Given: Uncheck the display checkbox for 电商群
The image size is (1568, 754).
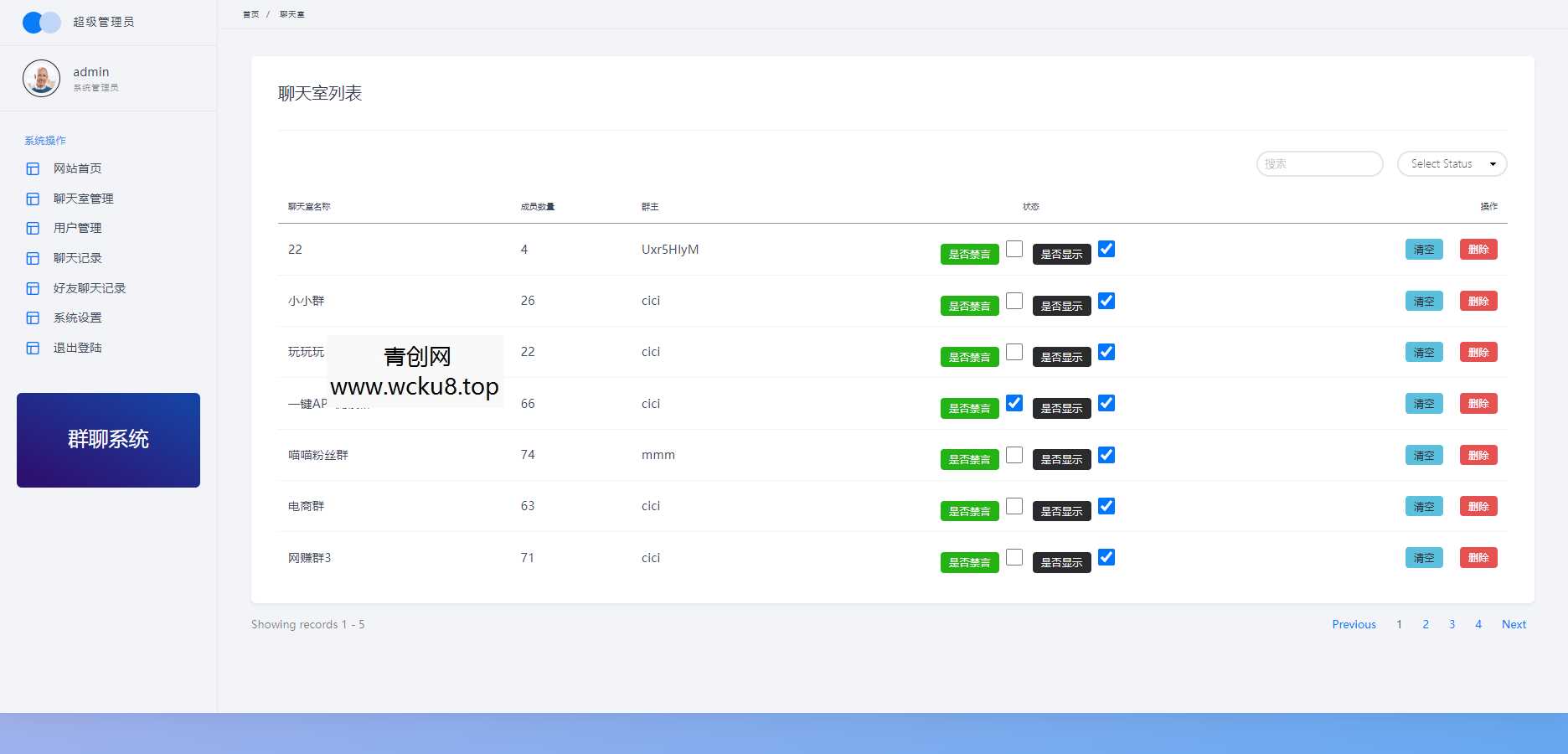Looking at the screenshot, I should (x=1106, y=506).
